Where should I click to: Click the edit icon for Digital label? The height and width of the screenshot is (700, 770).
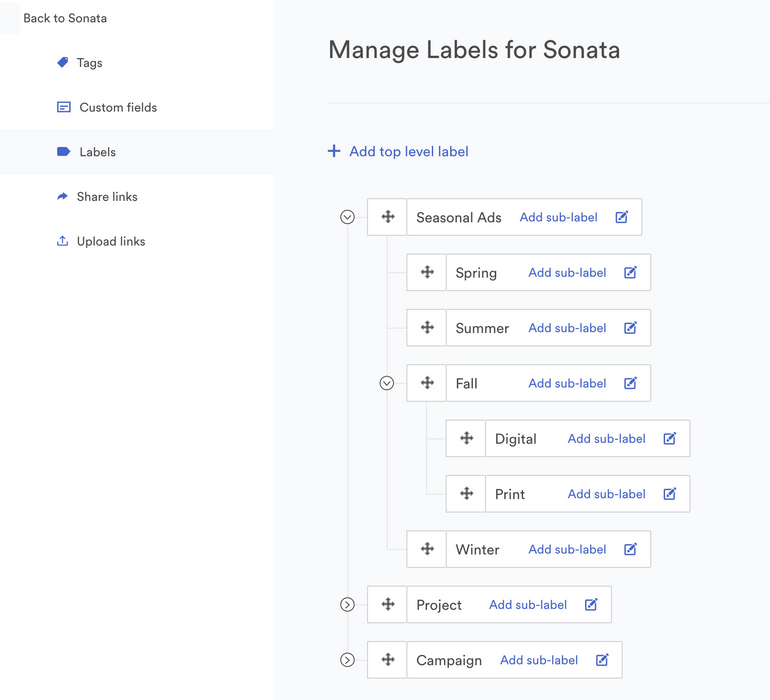coord(670,439)
